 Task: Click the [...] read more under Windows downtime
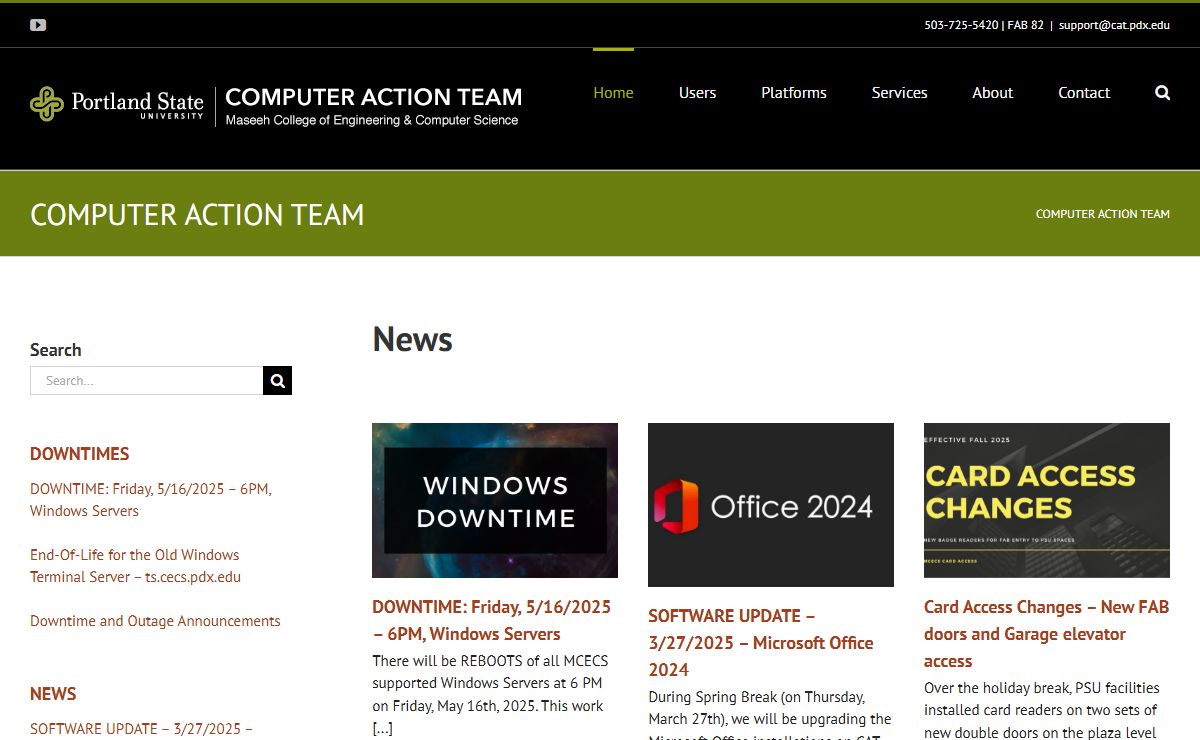coord(382,729)
